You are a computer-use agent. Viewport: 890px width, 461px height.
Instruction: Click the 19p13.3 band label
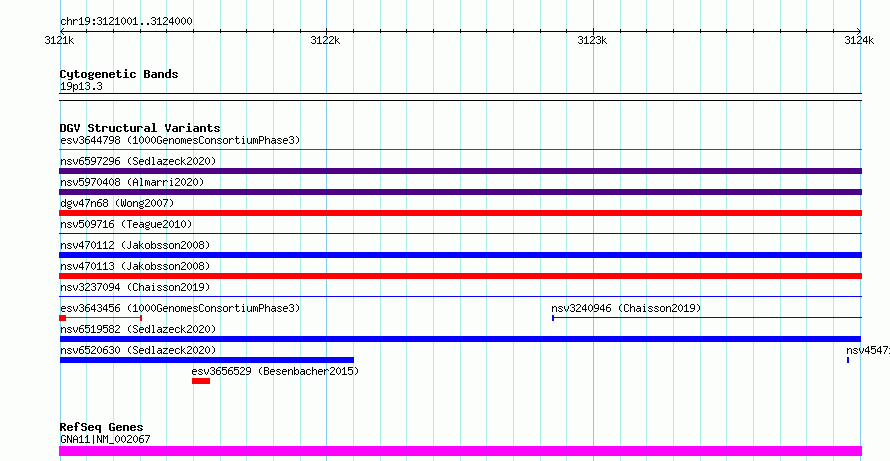[81, 87]
